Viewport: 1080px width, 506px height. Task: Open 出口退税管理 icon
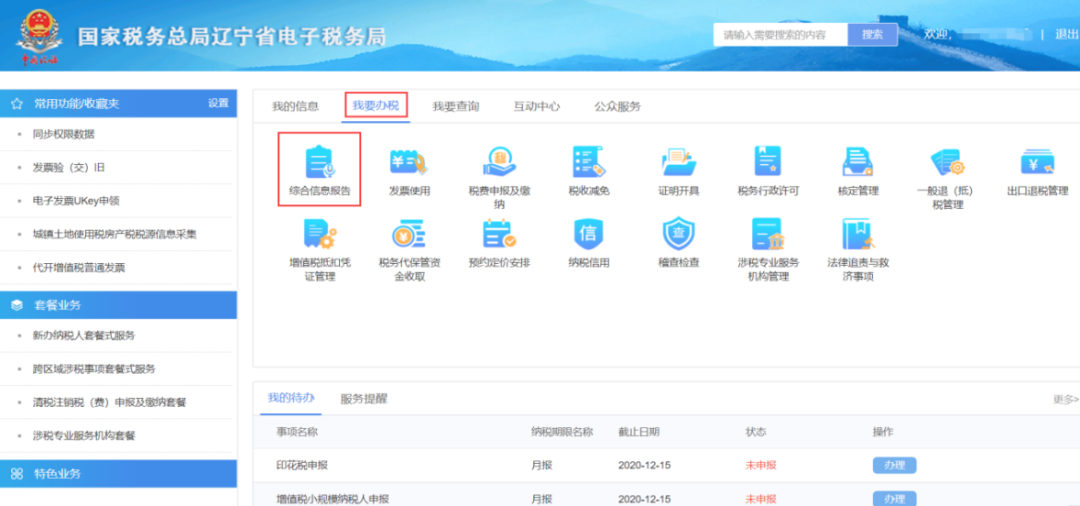pos(1037,162)
